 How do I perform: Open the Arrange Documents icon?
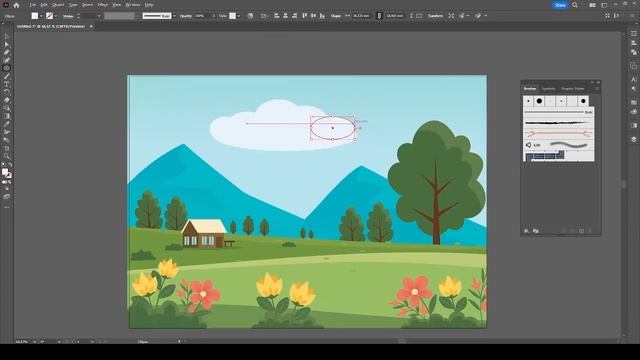[592, 5]
